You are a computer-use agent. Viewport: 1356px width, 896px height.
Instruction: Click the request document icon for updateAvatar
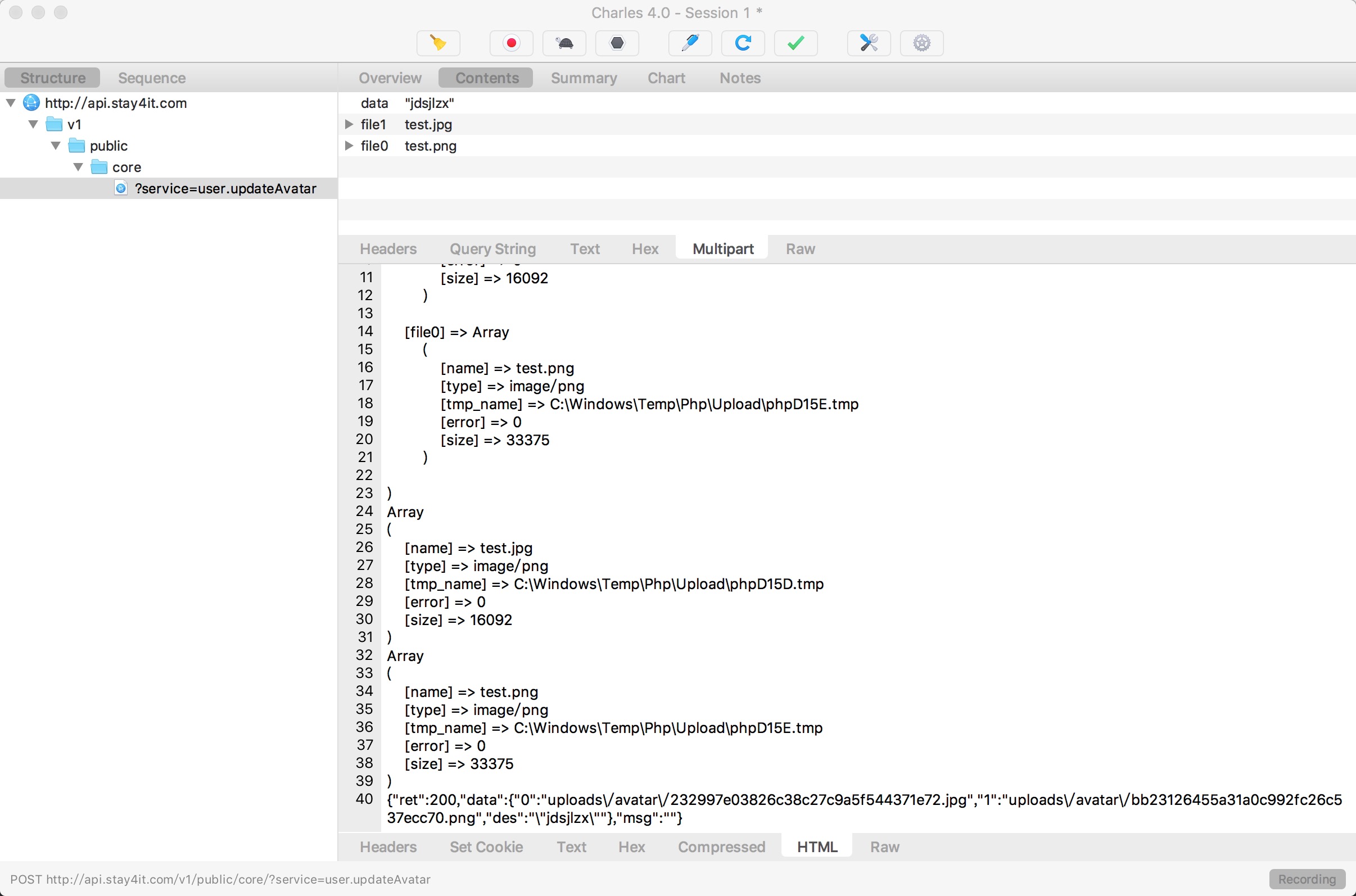pyautogui.click(x=120, y=188)
